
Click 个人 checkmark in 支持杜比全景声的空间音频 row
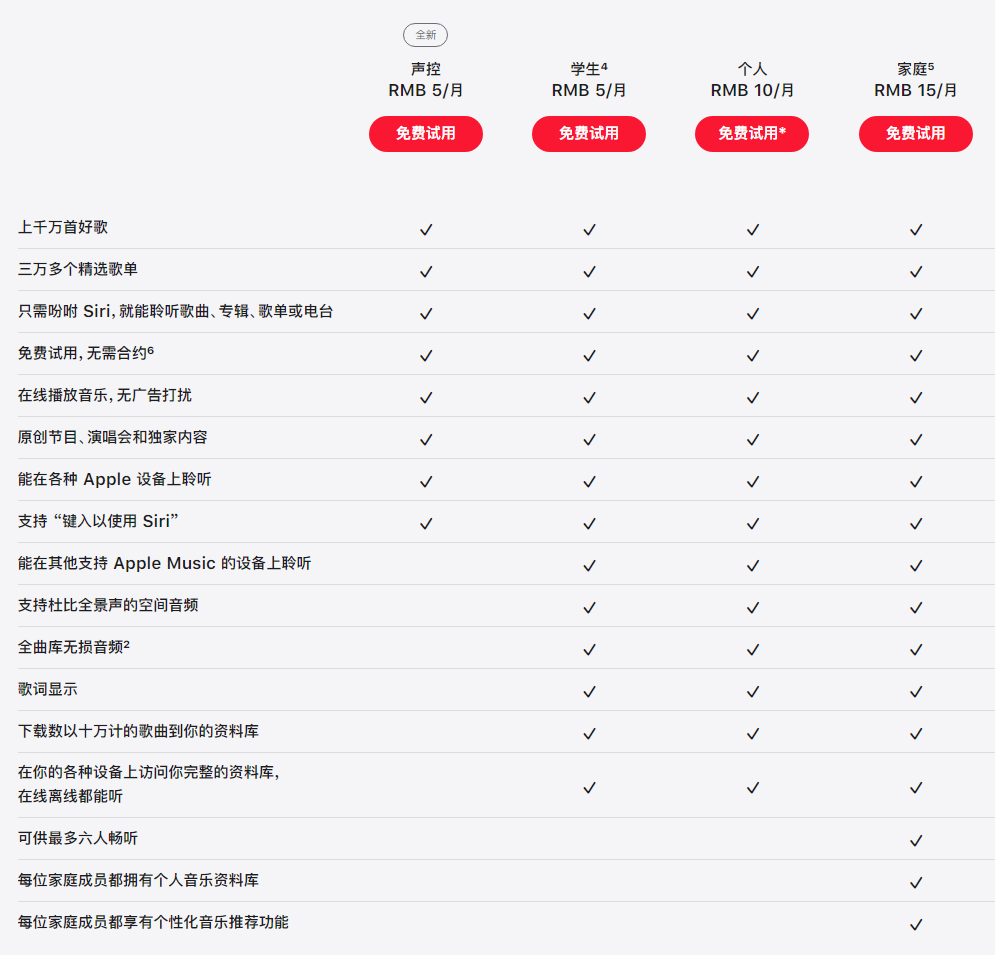tap(753, 608)
